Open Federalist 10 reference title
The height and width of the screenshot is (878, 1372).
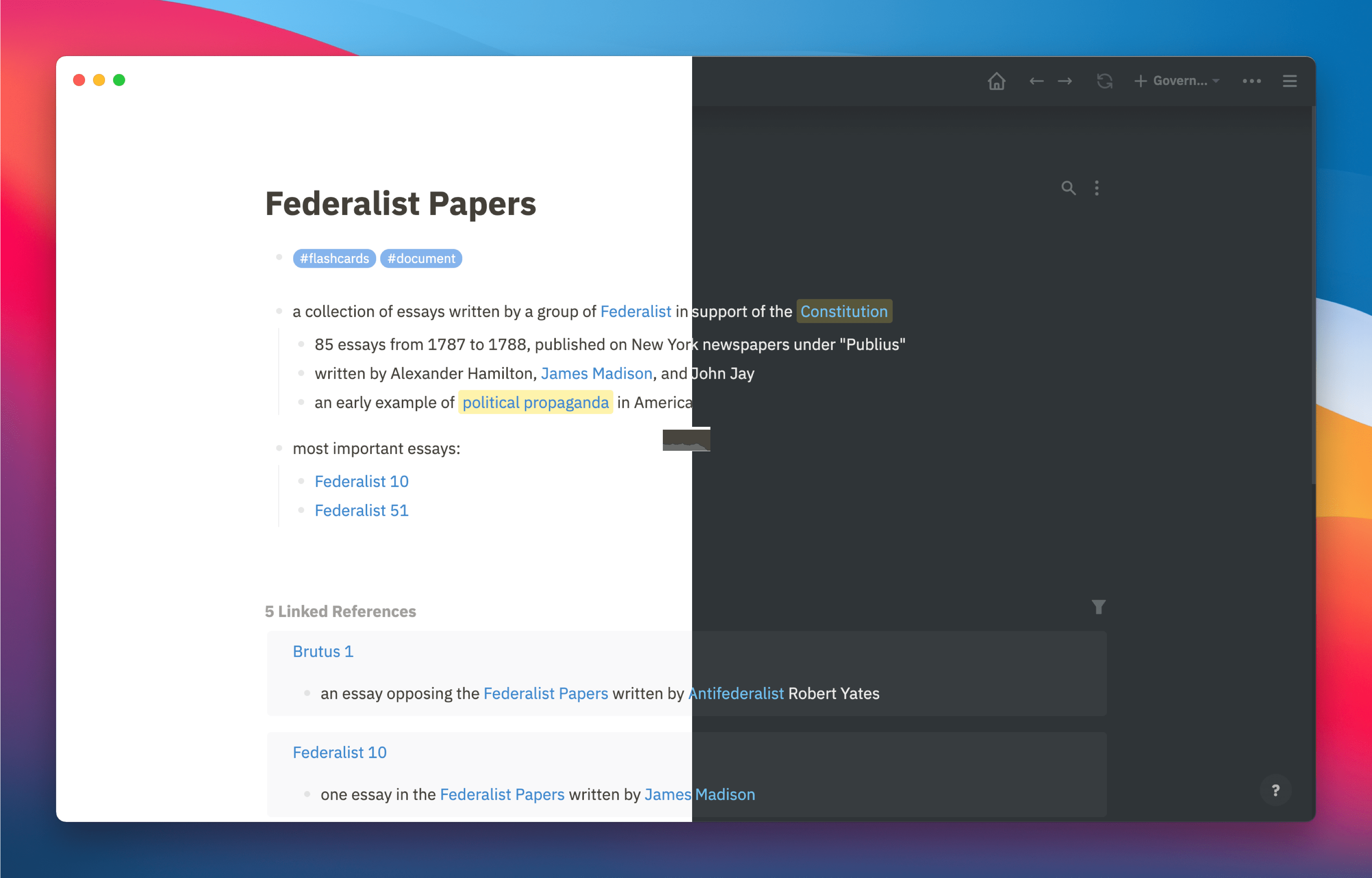coord(340,752)
